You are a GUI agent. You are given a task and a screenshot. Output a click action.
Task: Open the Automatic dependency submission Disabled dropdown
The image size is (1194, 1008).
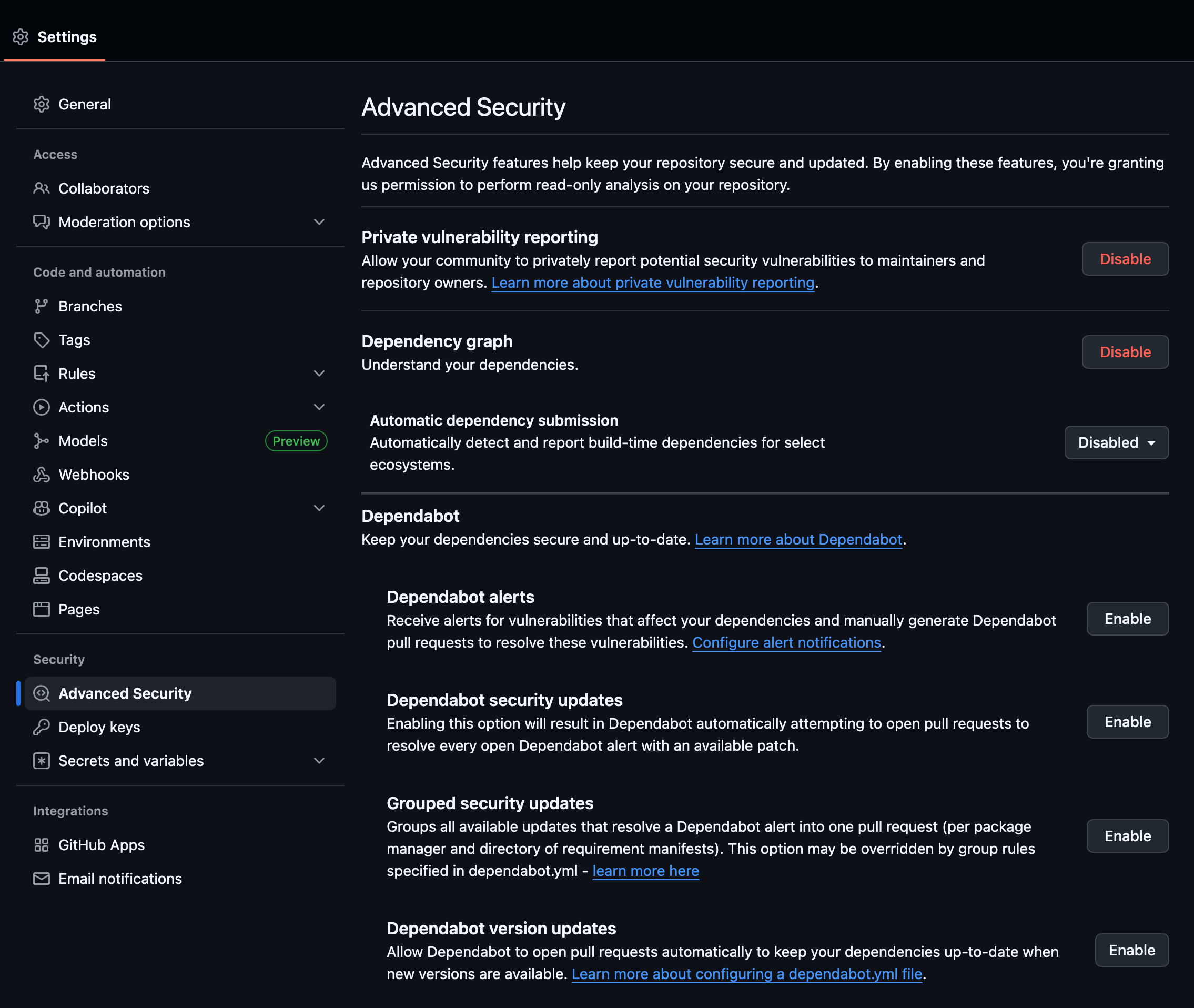point(1116,442)
